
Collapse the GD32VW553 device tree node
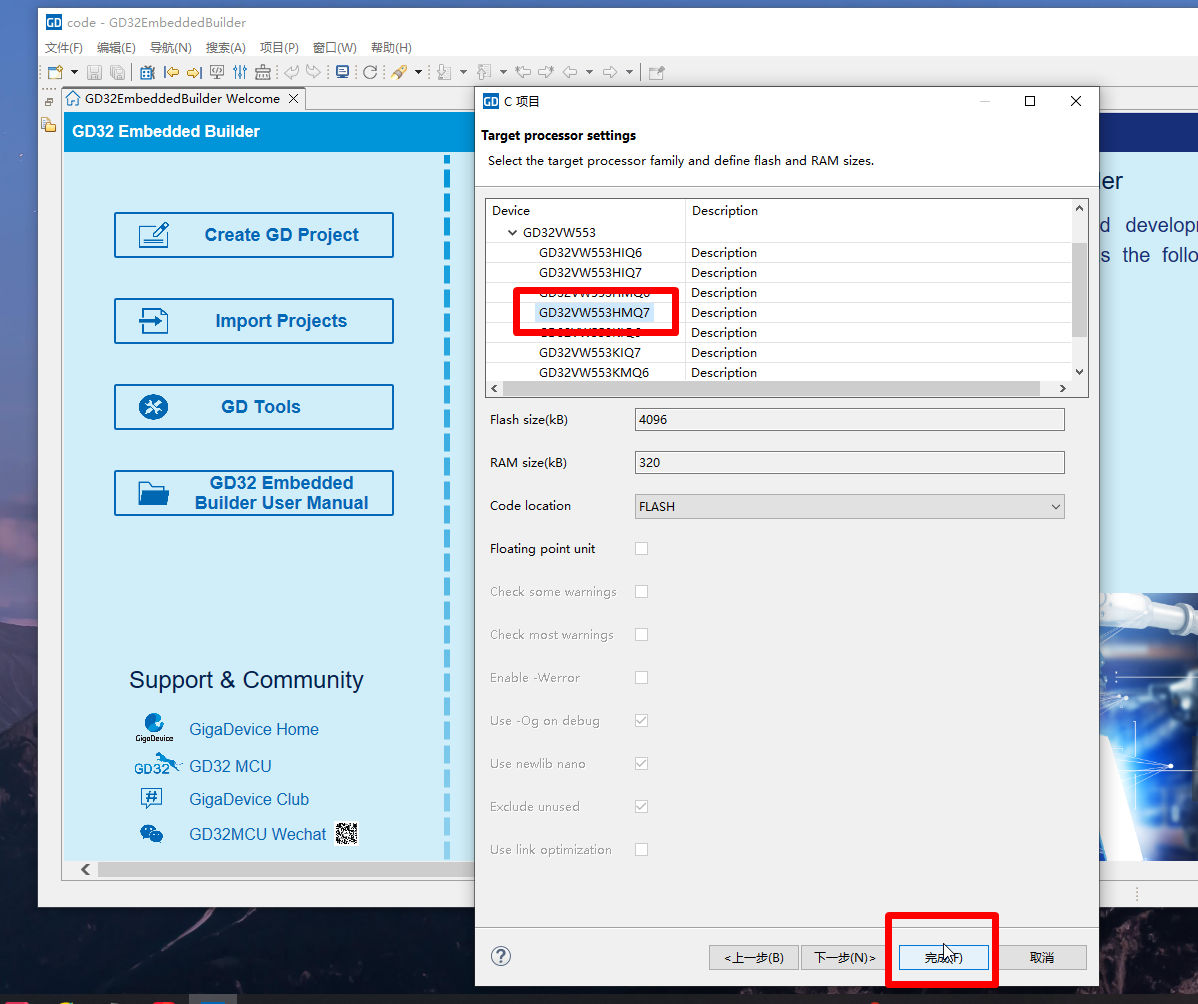point(513,233)
